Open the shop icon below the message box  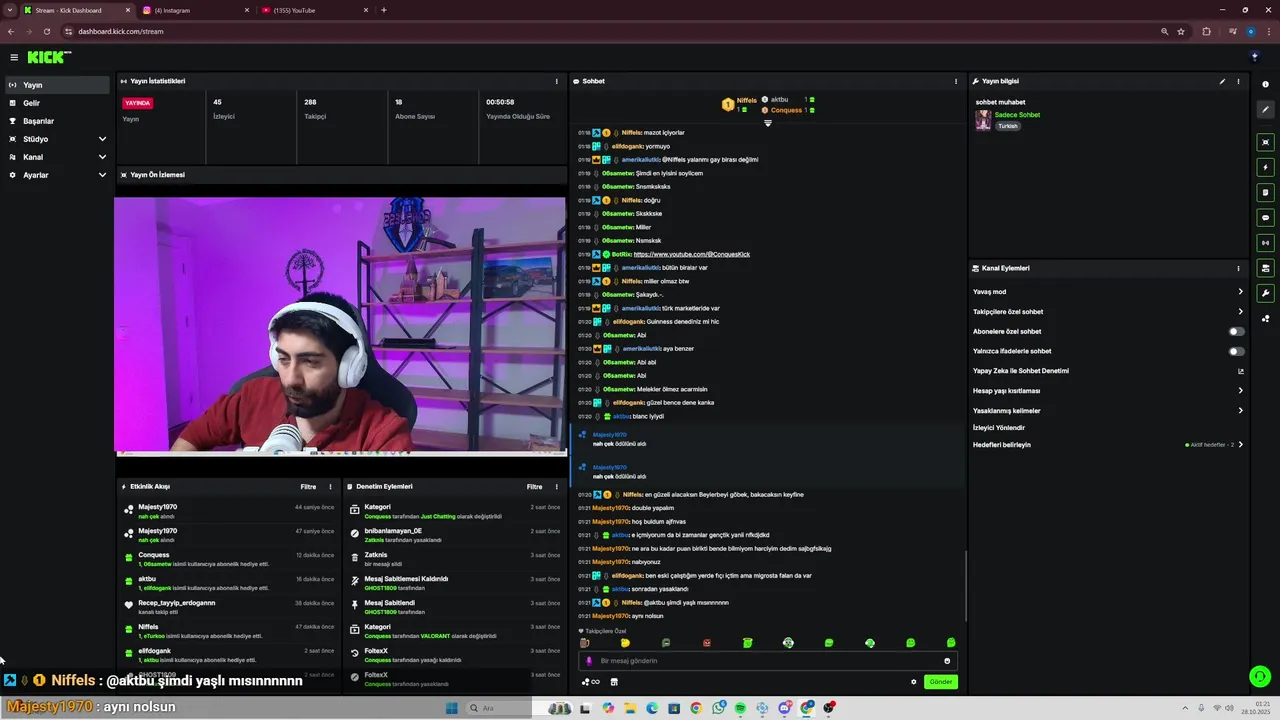coord(614,682)
